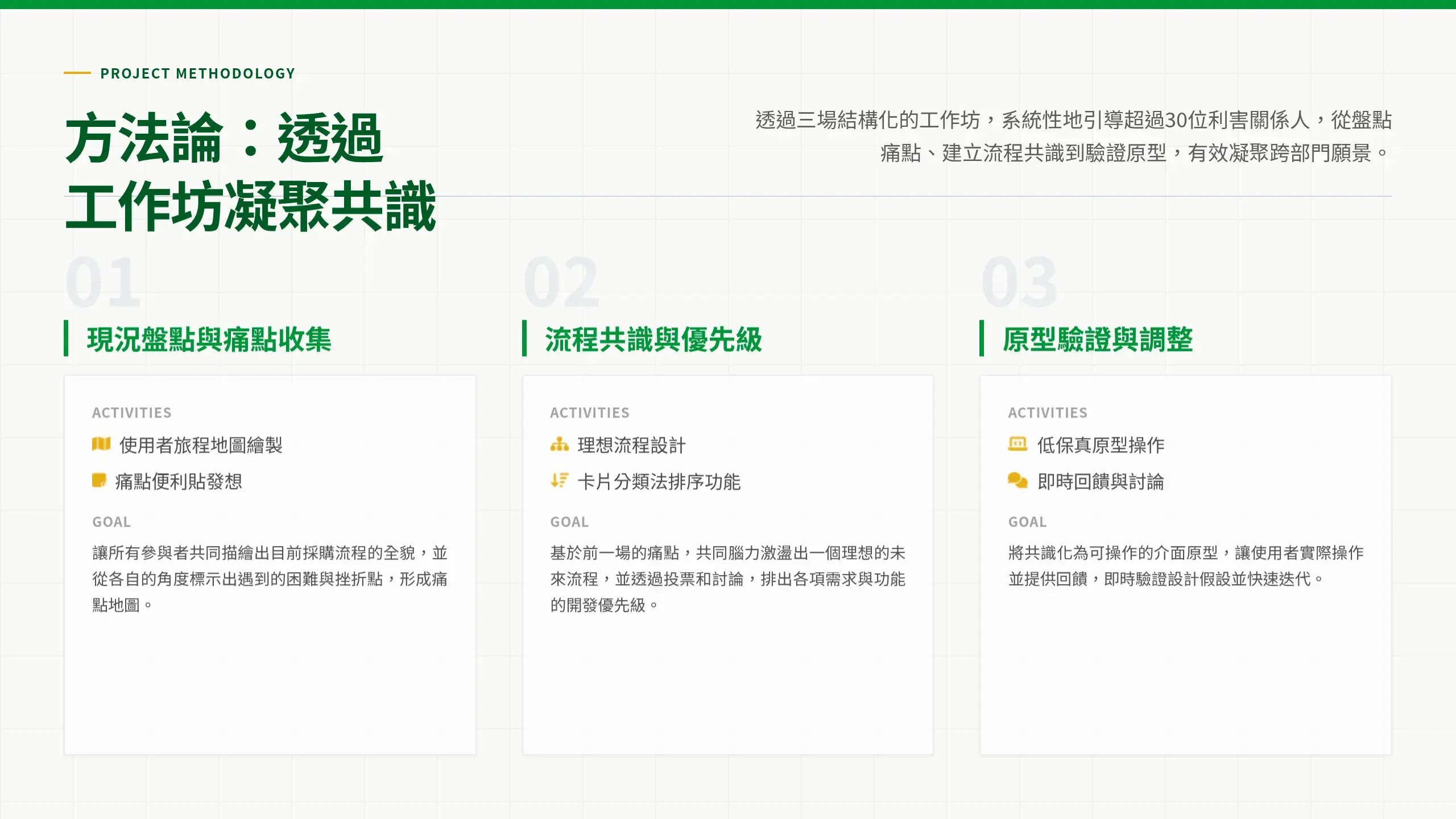
Task: Click the sitemap icon beside 理想流程設計
Action: (x=559, y=444)
